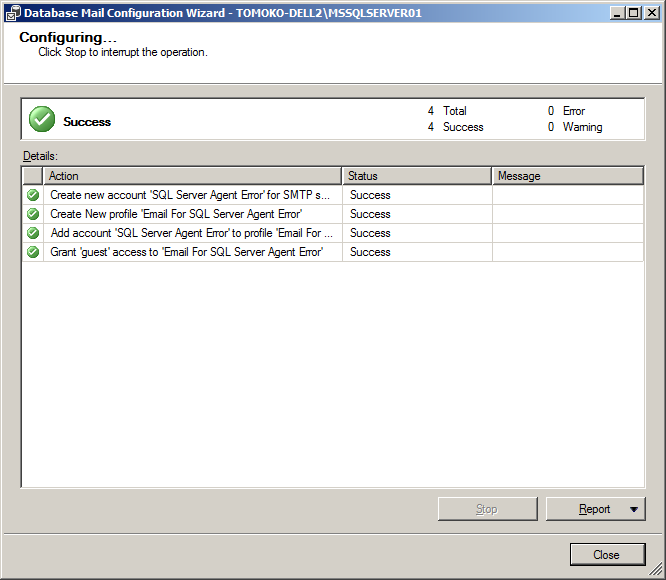Click the status icon beside 'Create new account' row
666x580 pixels.
coord(33,195)
